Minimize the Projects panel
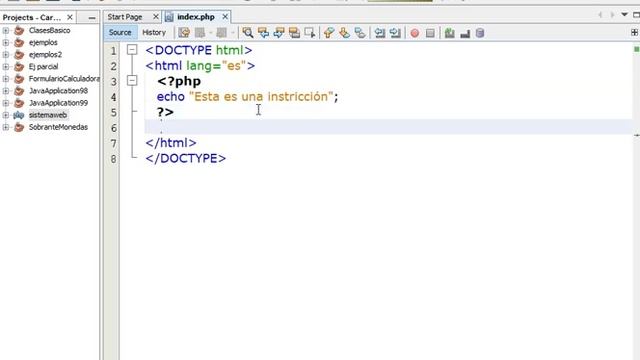Image resolution: width=640 pixels, height=360 pixels. [x=92, y=18]
